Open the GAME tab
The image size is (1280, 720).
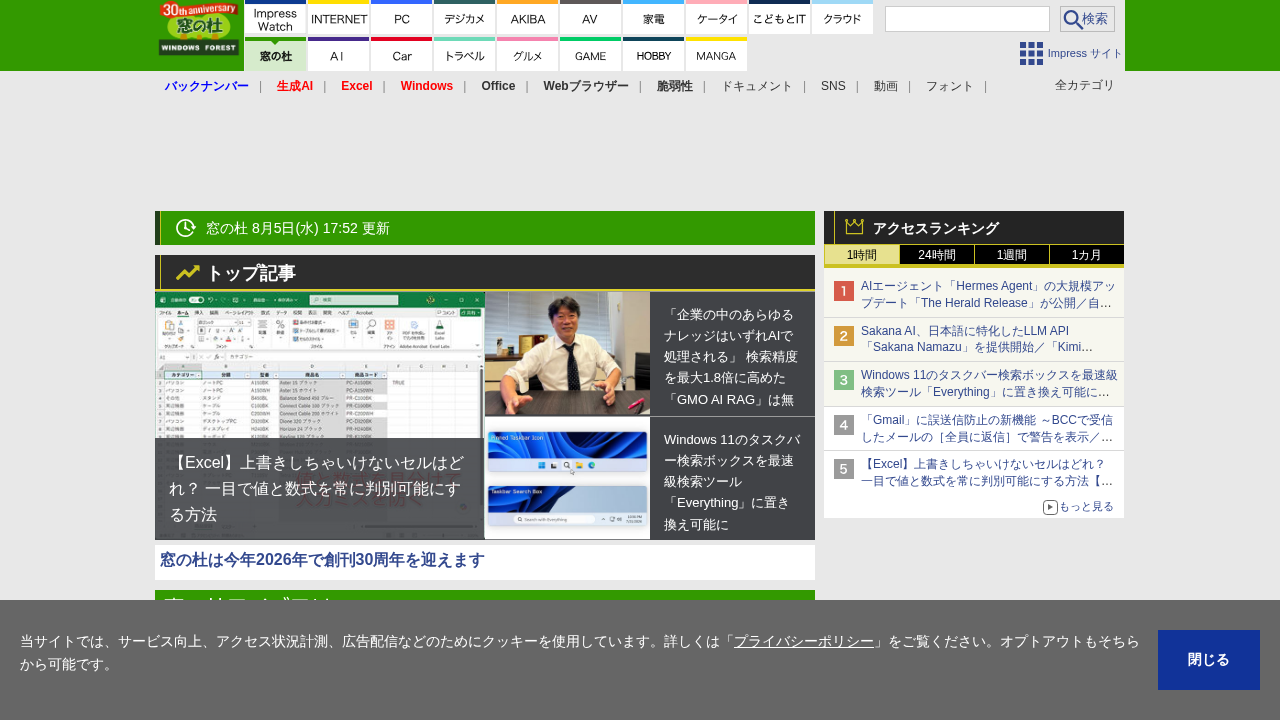pos(591,55)
